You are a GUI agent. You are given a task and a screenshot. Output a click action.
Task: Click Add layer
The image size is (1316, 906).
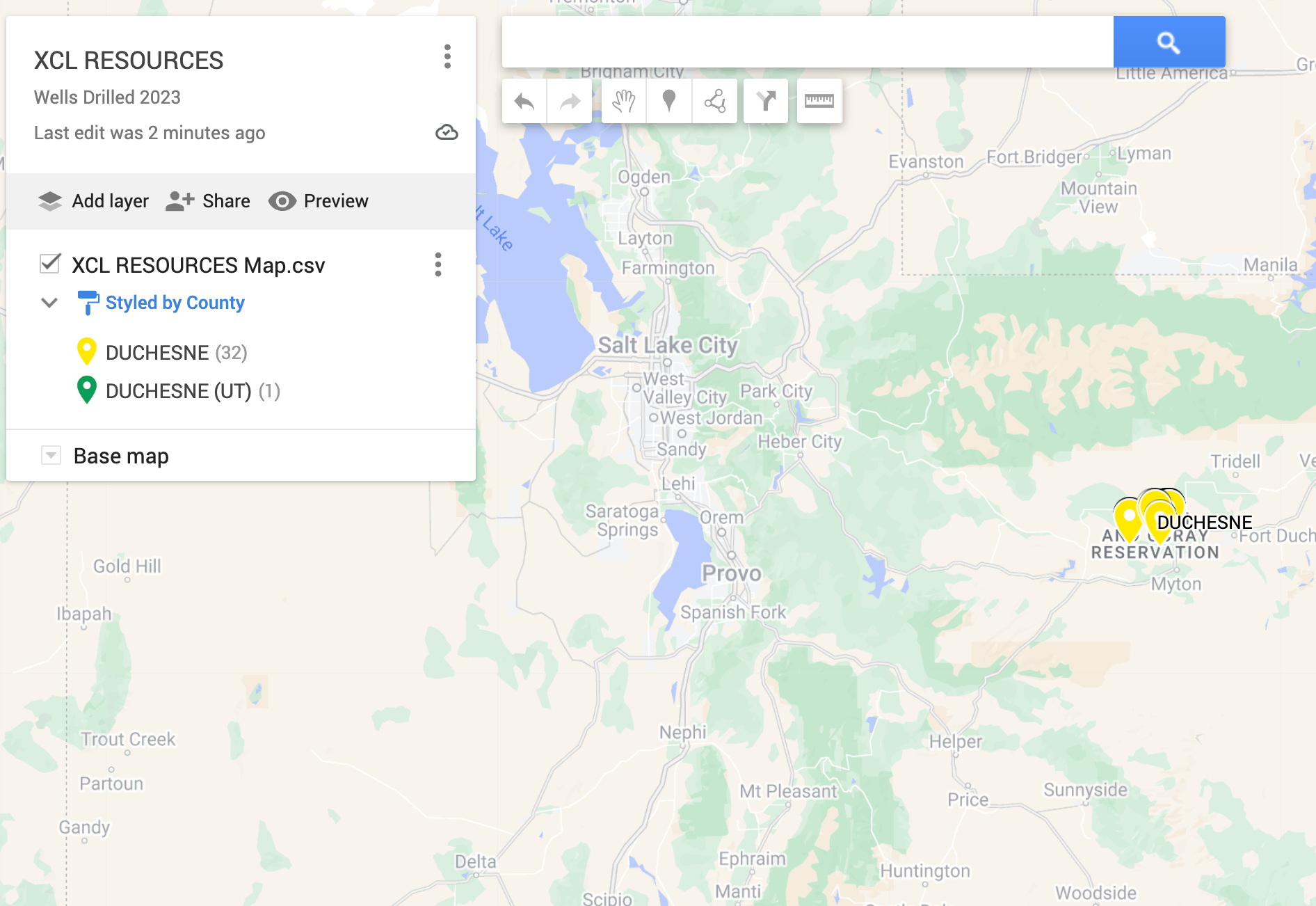pyautogui.click(x=93, y=201)
